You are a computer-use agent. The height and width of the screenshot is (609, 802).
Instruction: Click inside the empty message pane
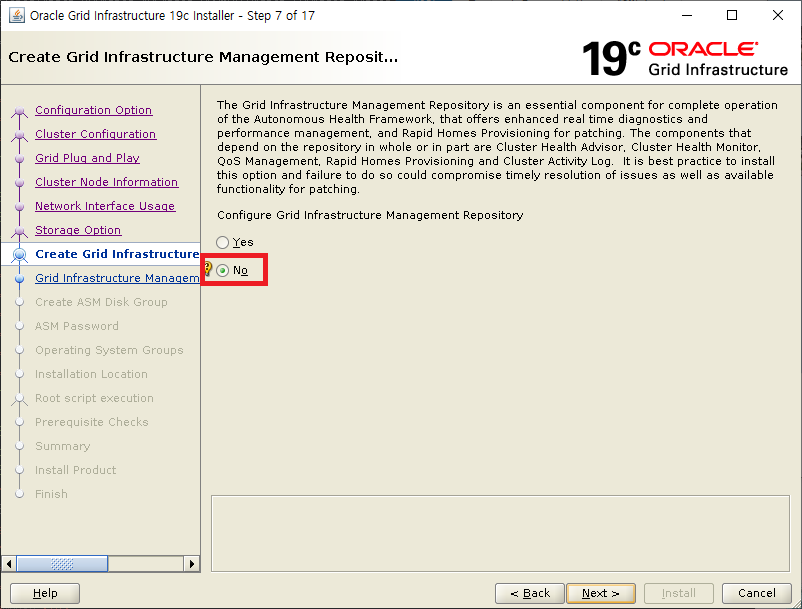500,533
